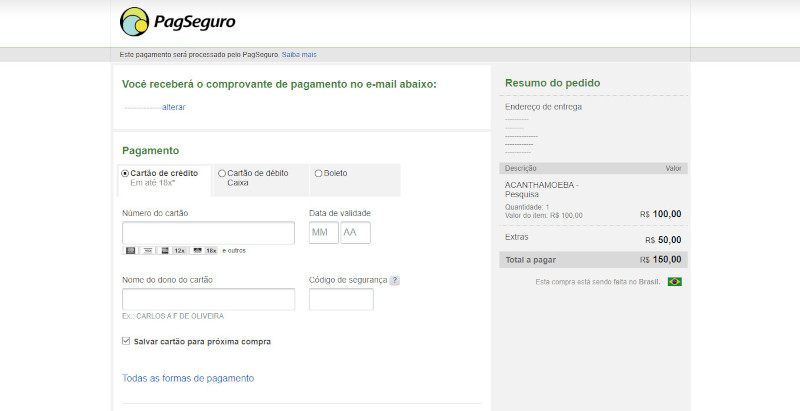The width and height of the screenshot is (800, 411).
Task: Click the Saiba mais link
Action: [x=299, y=54]
